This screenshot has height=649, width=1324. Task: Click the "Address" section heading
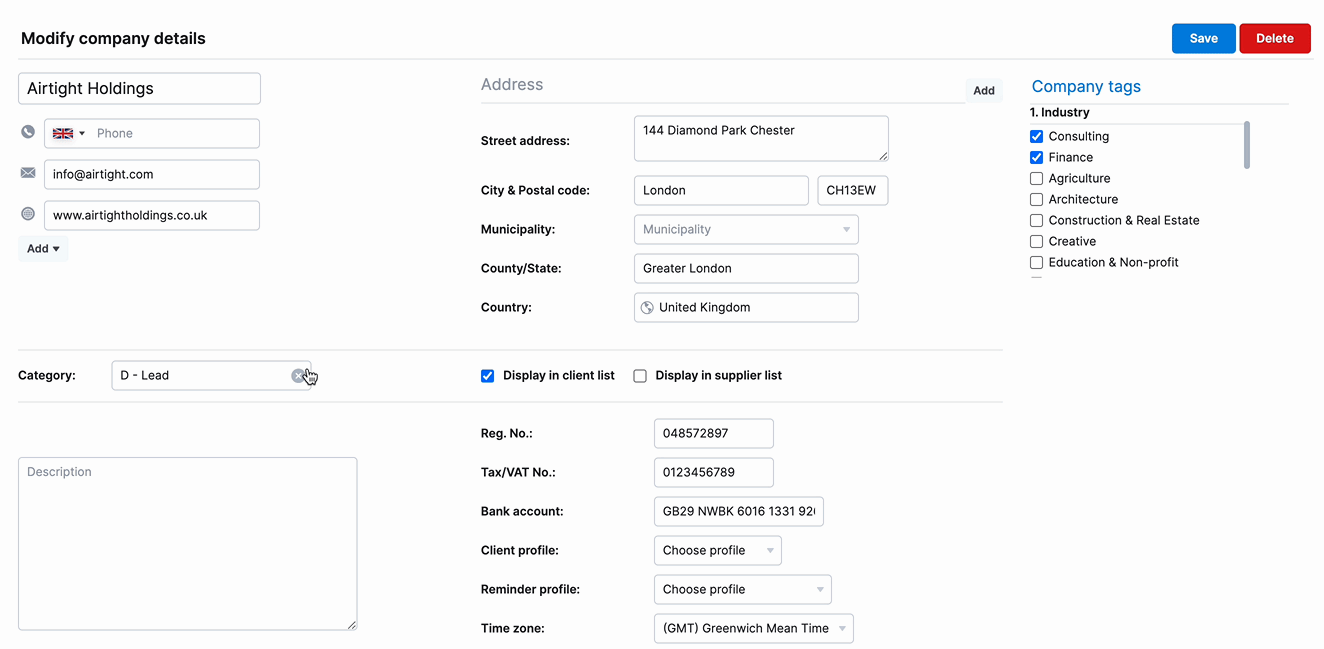click(x=512, y=84)
